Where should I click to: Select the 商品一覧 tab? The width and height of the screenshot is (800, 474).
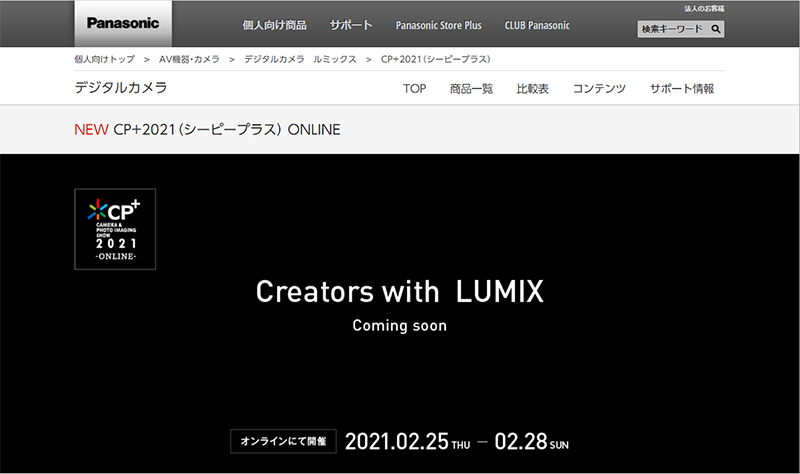pos(471,89)
